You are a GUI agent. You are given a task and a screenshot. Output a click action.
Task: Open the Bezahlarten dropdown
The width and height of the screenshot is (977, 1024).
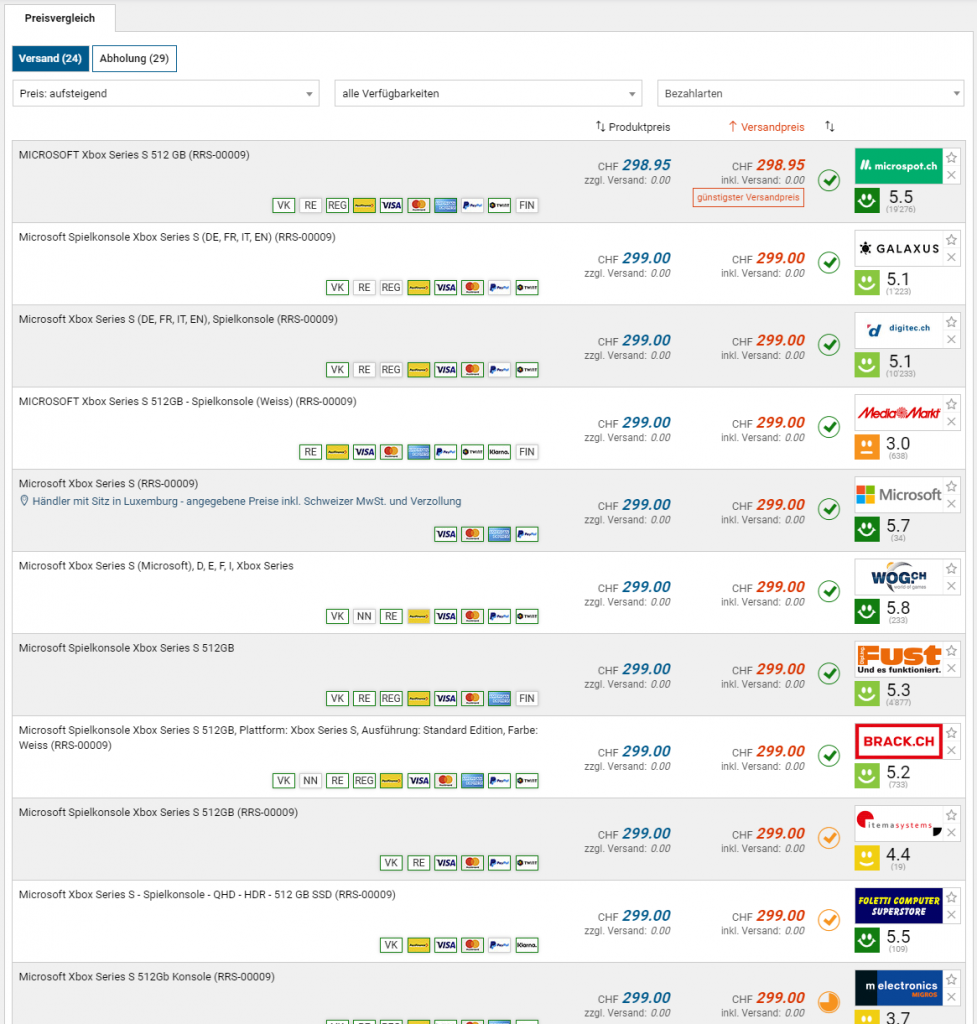[810, 93]
